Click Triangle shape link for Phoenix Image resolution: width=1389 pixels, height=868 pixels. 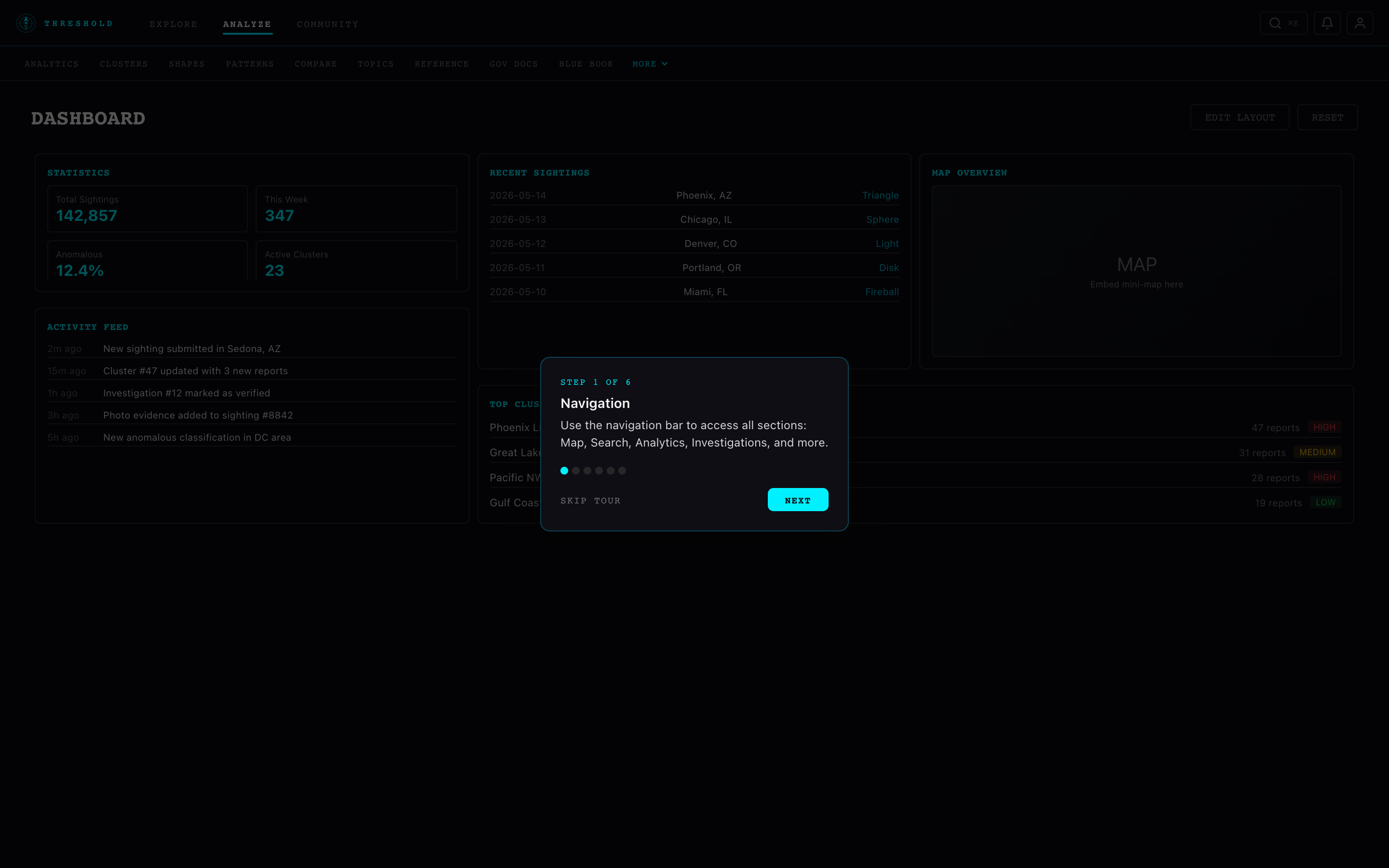click(881, 195)
